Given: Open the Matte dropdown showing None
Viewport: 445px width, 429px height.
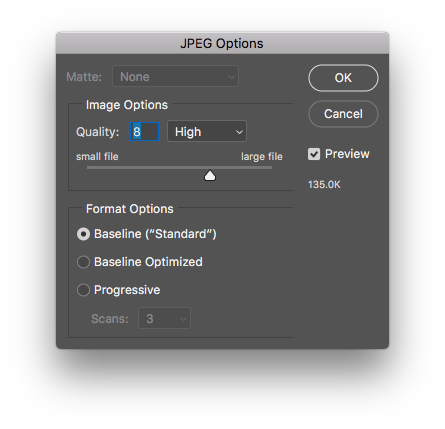Looking at the screenshot, I should pos(175,76).
